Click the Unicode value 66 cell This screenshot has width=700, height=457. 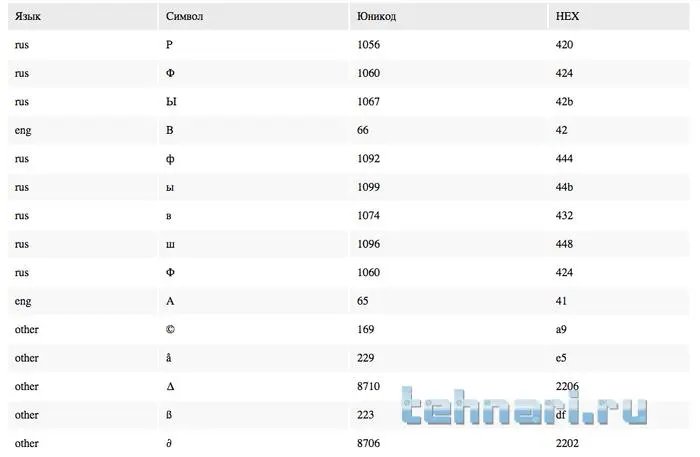click(363, 130)
